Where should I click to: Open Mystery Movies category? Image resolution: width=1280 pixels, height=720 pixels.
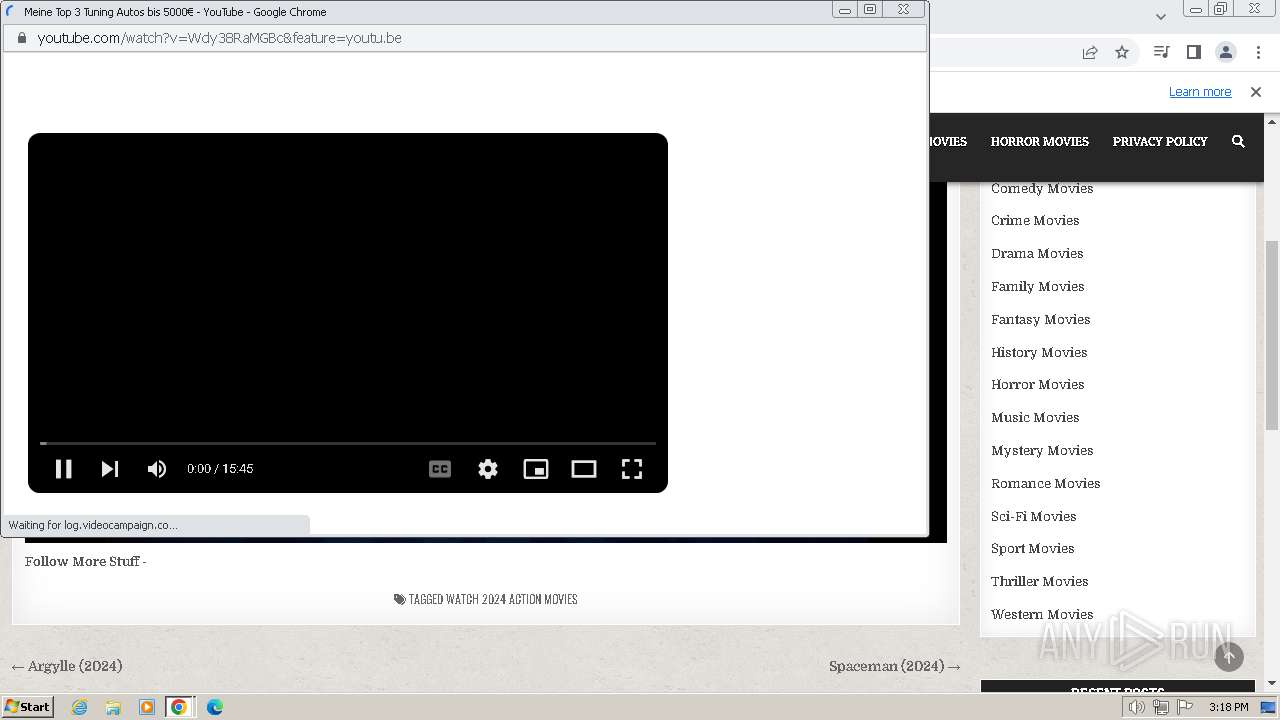click(x=1042, y=450)
